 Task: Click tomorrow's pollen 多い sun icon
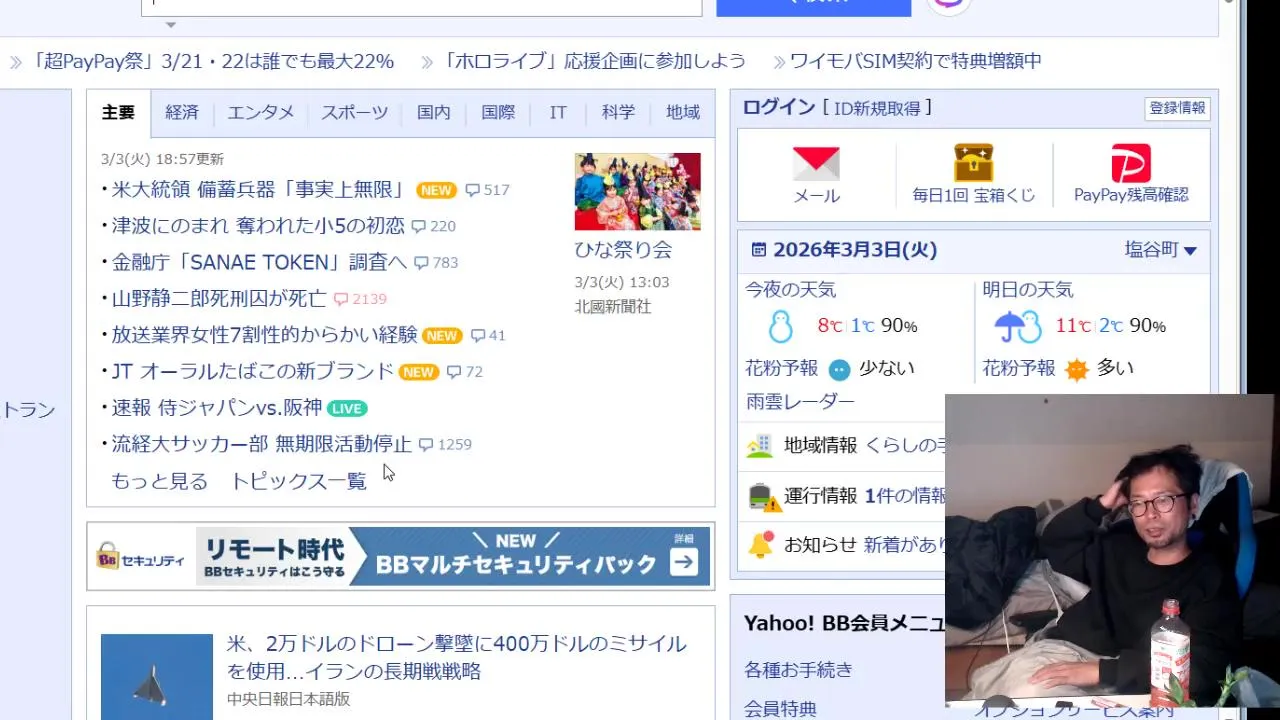tap(1077, 369)
